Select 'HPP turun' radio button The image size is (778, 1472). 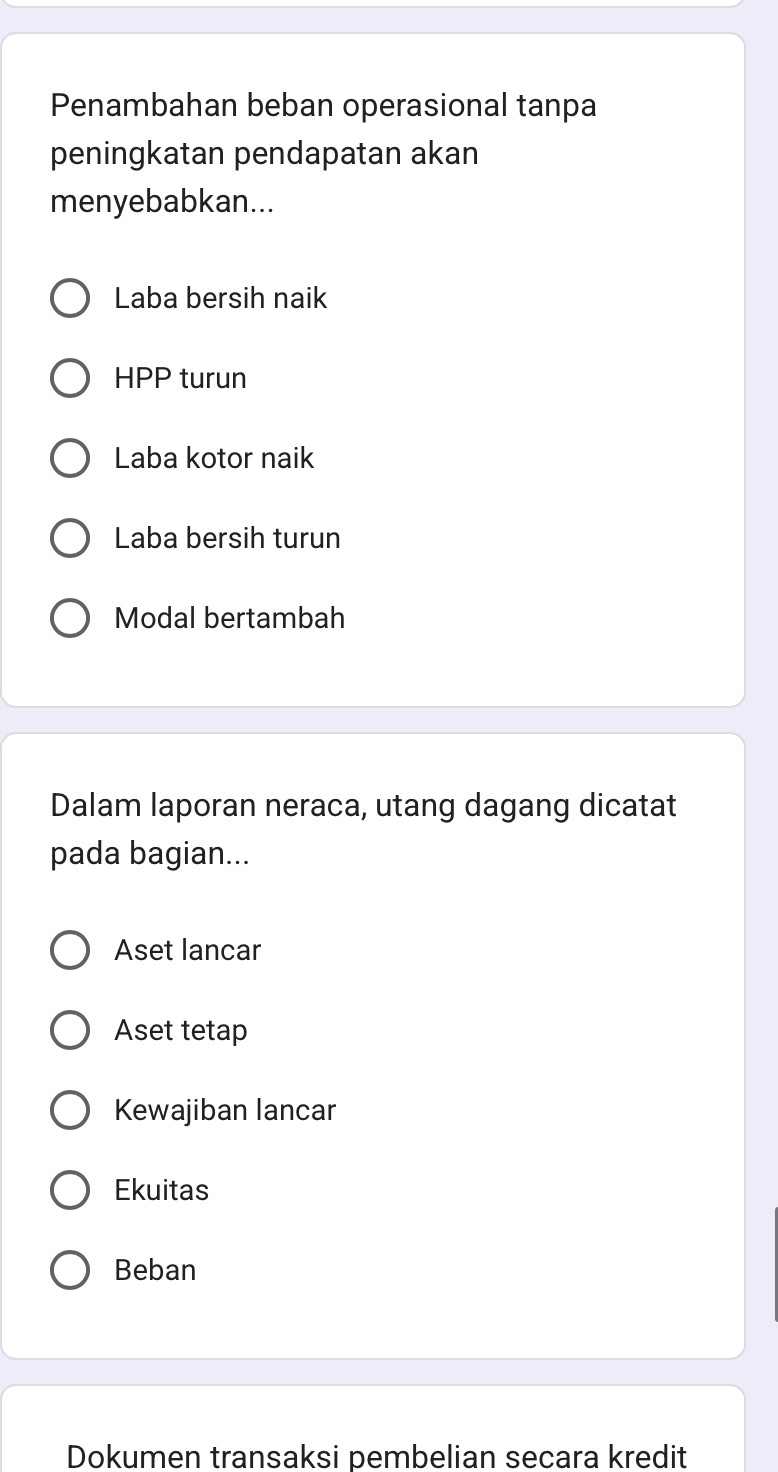(70, 378)
